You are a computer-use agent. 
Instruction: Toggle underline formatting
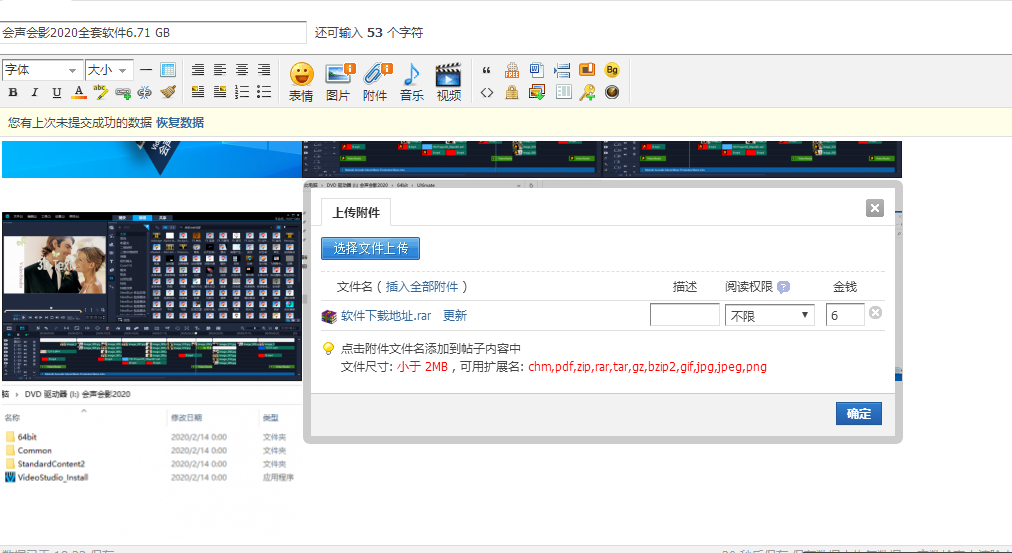point(57,92)
